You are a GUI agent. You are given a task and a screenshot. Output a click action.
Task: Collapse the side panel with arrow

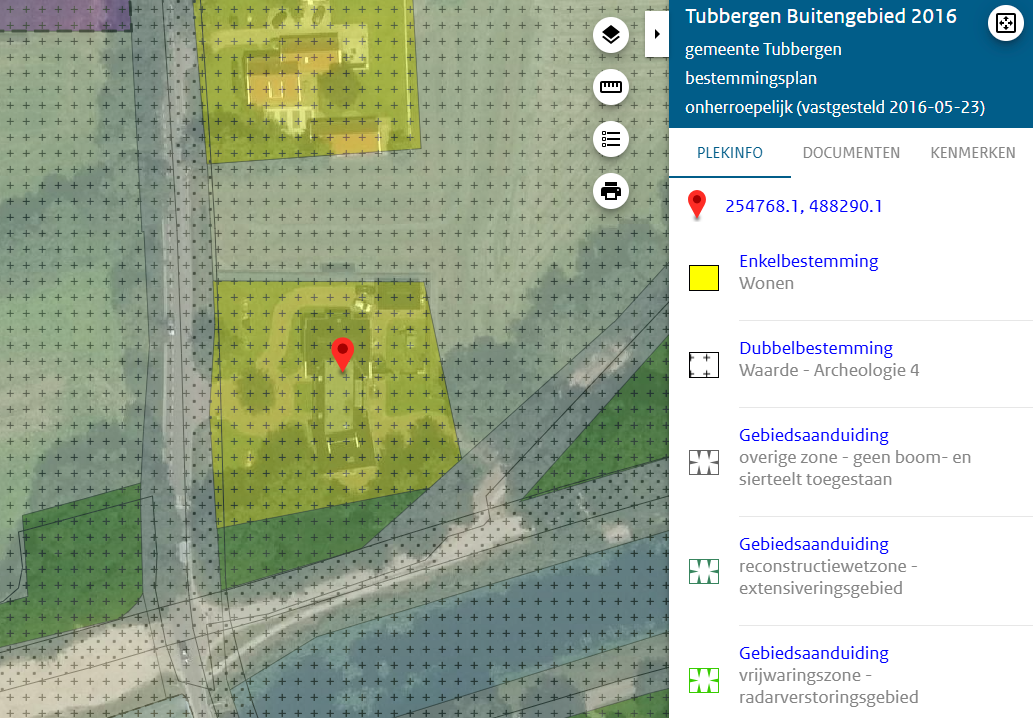(657, 34)
